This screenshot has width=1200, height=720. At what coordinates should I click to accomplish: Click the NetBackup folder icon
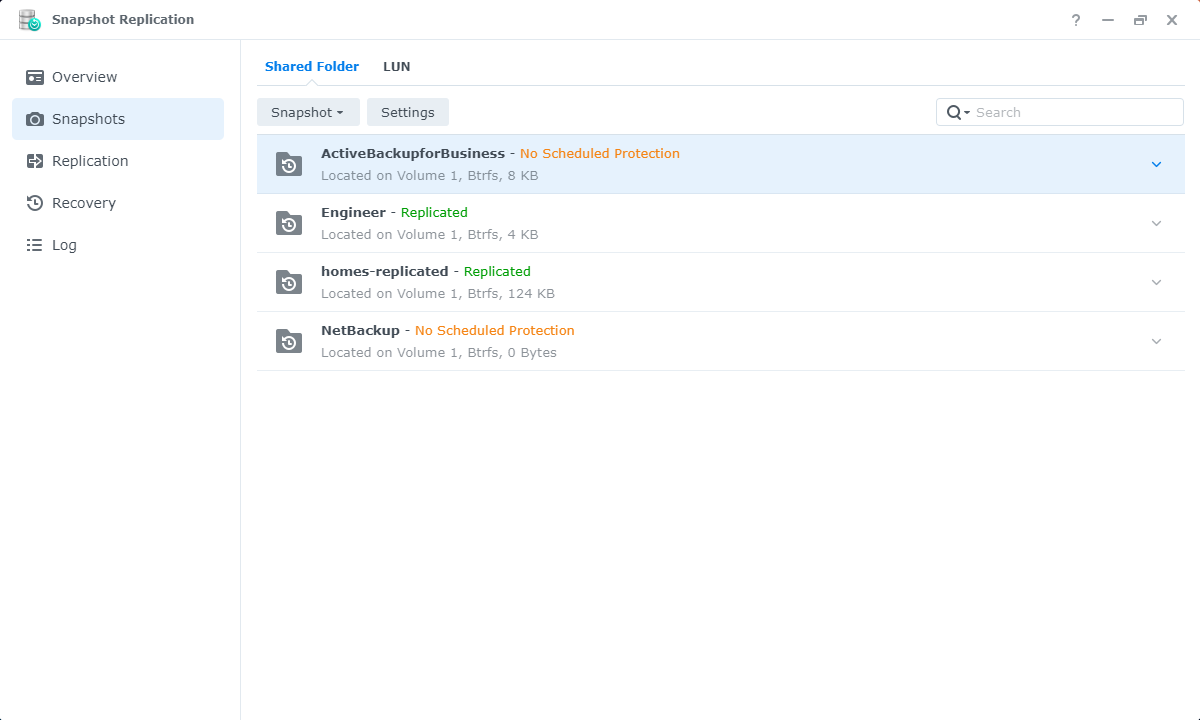coord(289,341)
